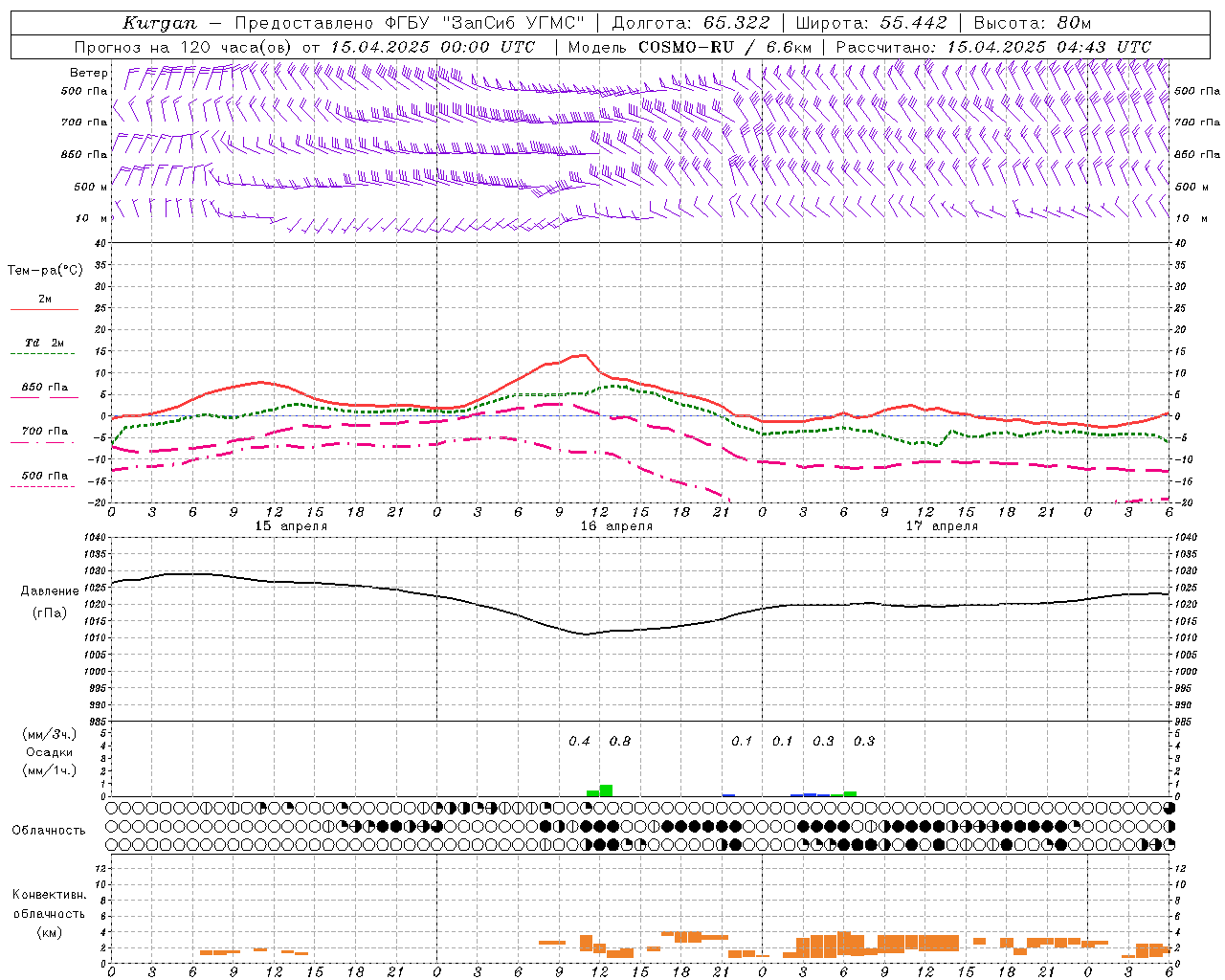Click the lowest point of the black pressure curve

pyautogui.click(x=586, y=634)
